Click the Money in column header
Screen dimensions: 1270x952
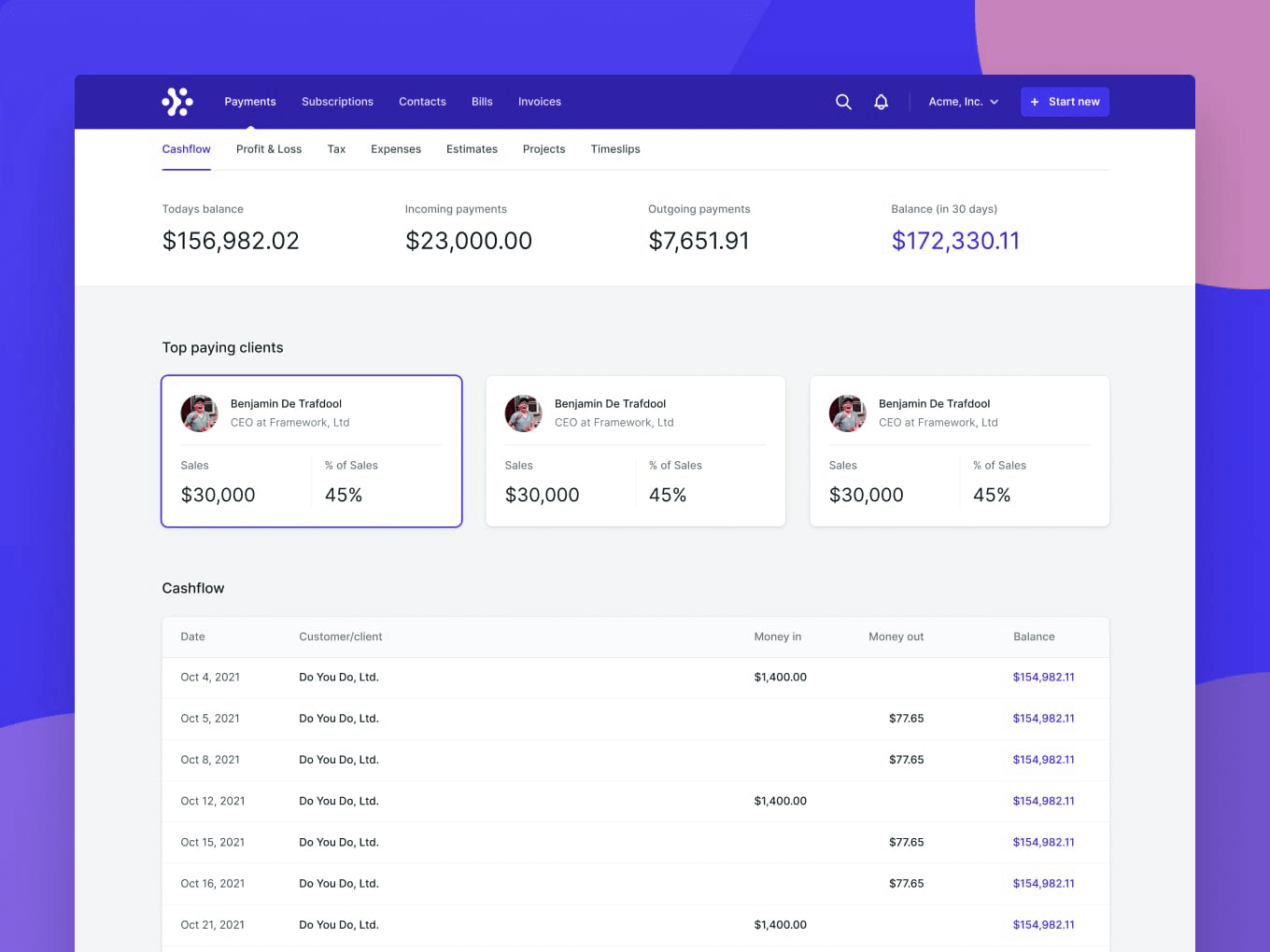coord(777,637)
